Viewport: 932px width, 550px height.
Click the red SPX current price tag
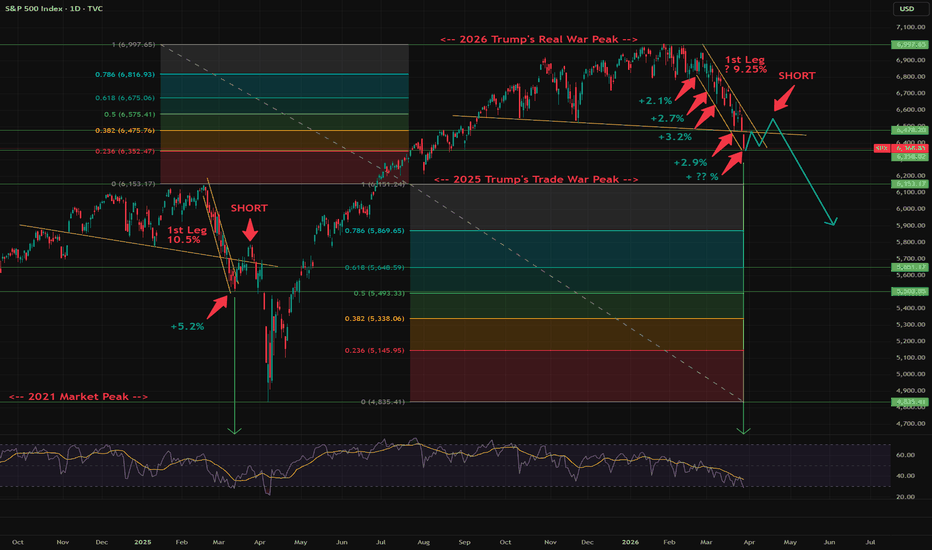click(x=905, y=148)
